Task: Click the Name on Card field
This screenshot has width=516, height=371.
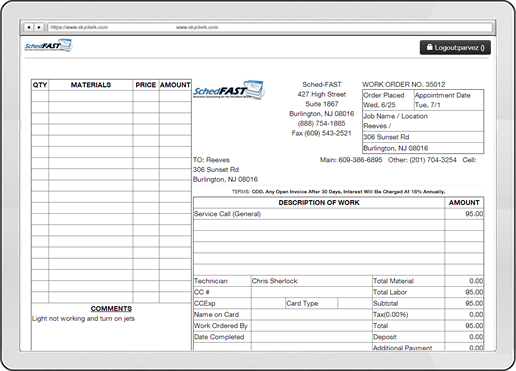Action: [312, 315]
